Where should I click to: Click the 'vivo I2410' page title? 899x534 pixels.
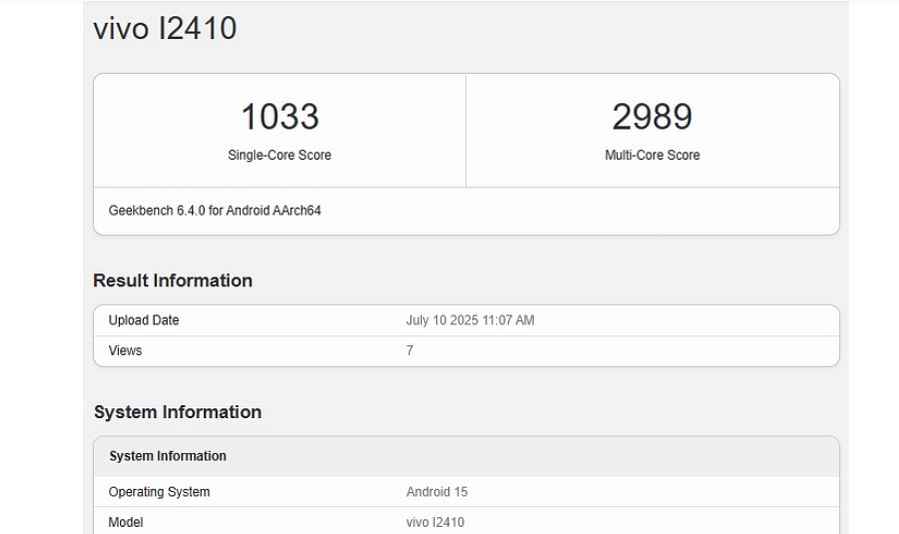pos(165,28)
